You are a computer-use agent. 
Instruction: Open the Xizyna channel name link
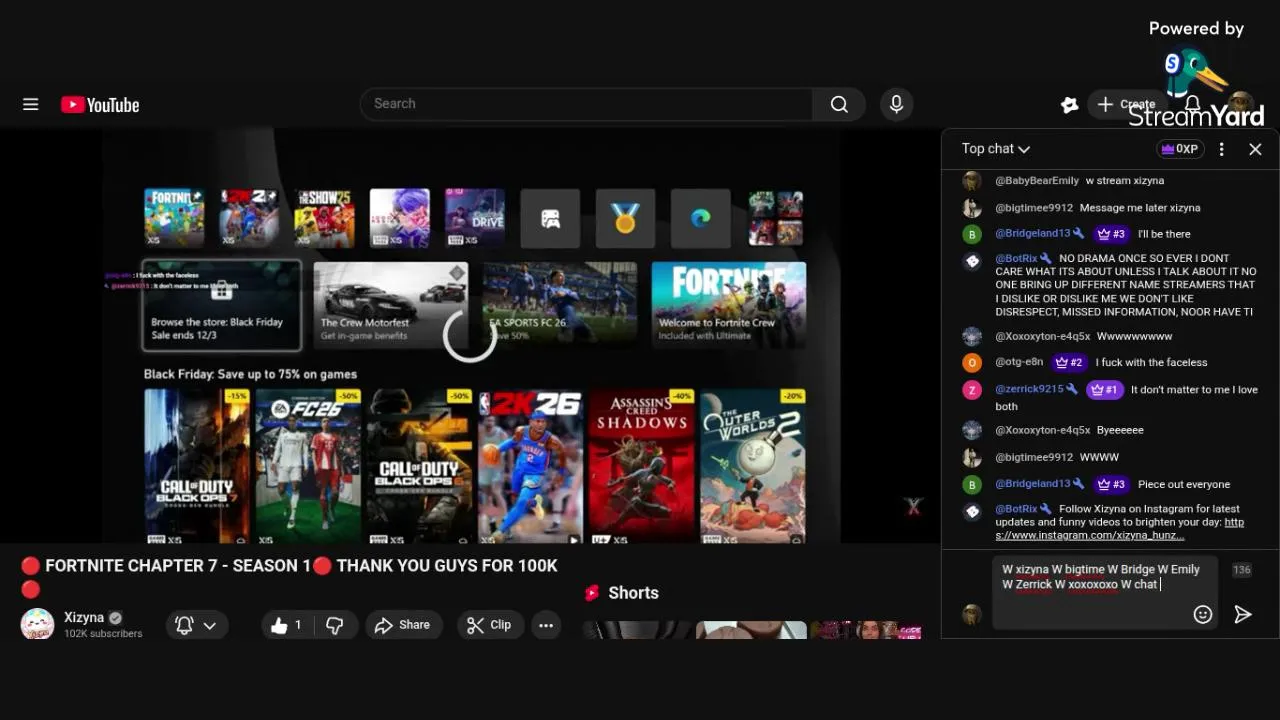click(84, 618)
